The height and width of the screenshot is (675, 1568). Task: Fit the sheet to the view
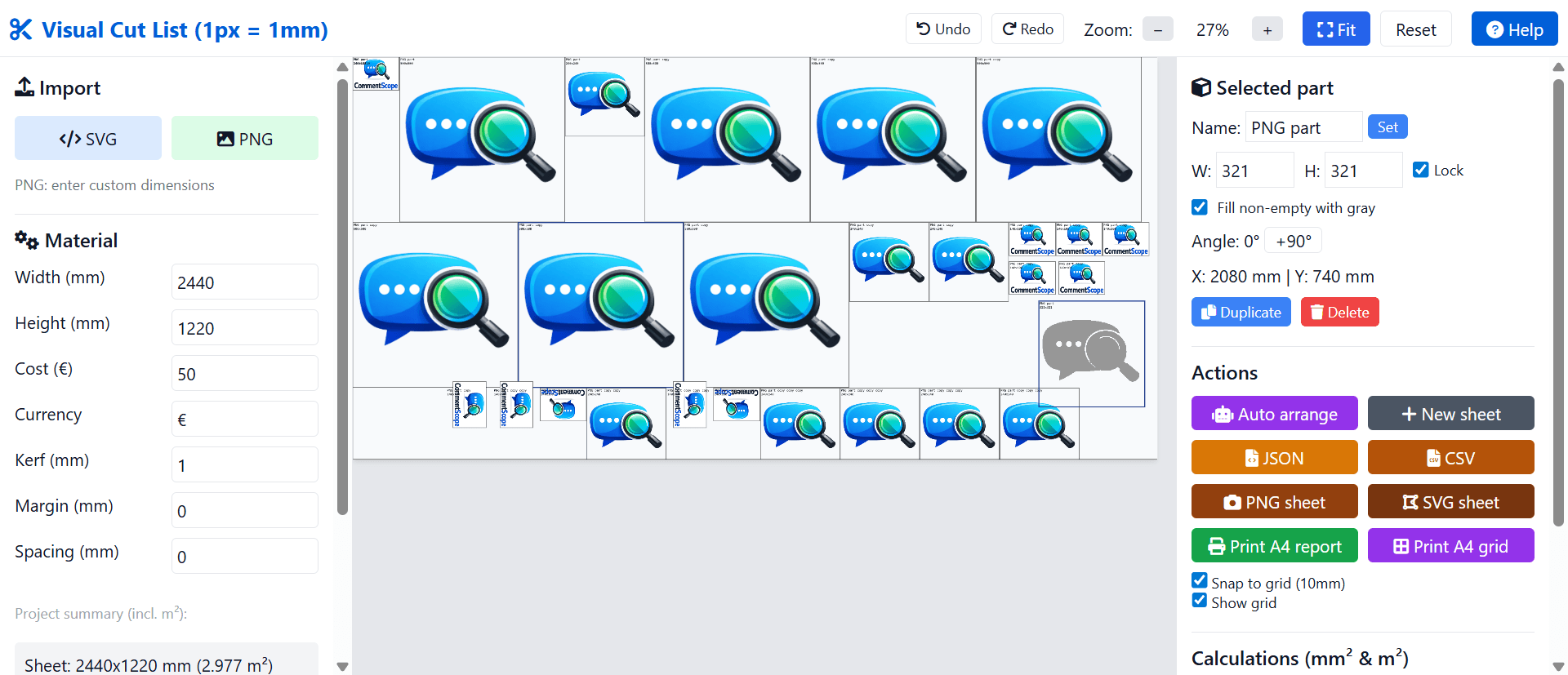point(1336,29)
